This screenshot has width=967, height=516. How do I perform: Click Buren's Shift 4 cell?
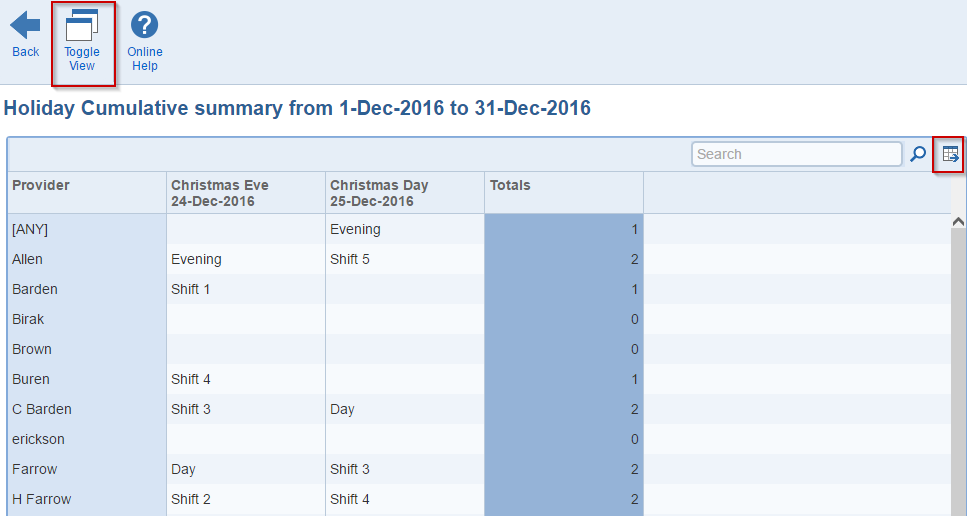[x=246, y=379]
